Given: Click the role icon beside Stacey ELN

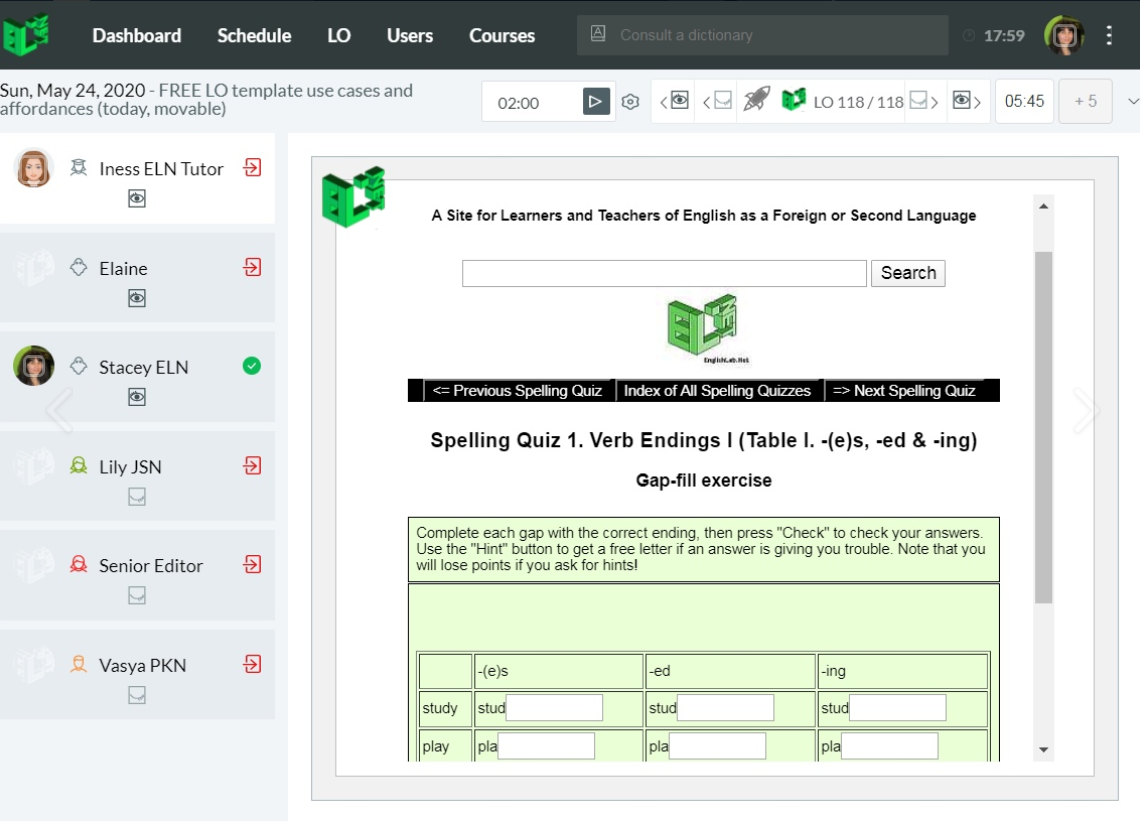Looking at the screenshot, I should (79, 367).
